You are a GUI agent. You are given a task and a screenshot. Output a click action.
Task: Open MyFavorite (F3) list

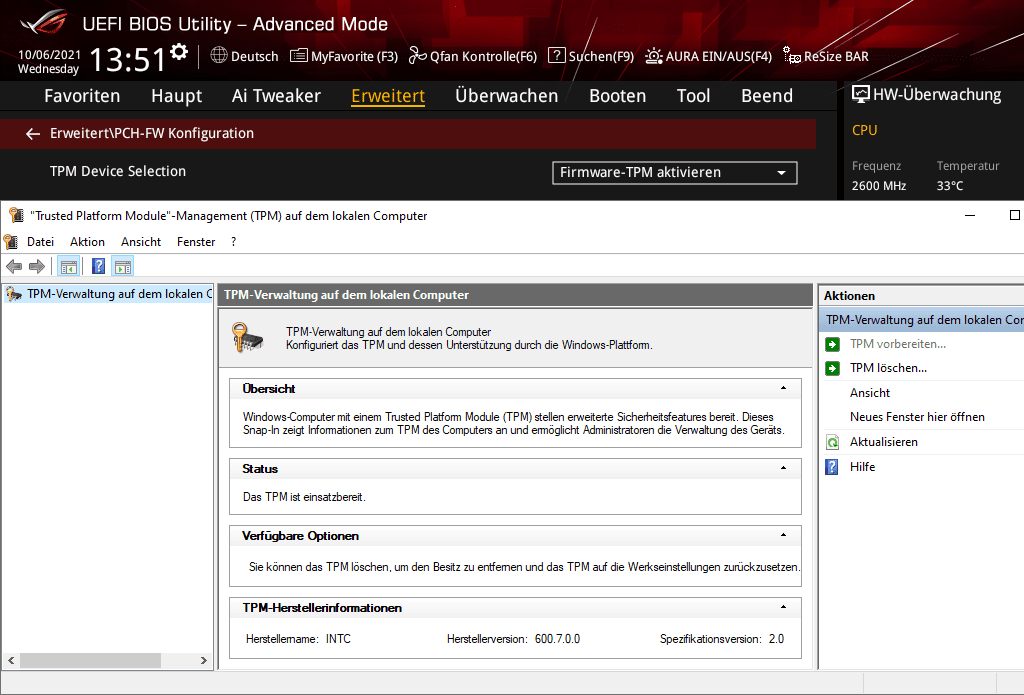[344, 56]
